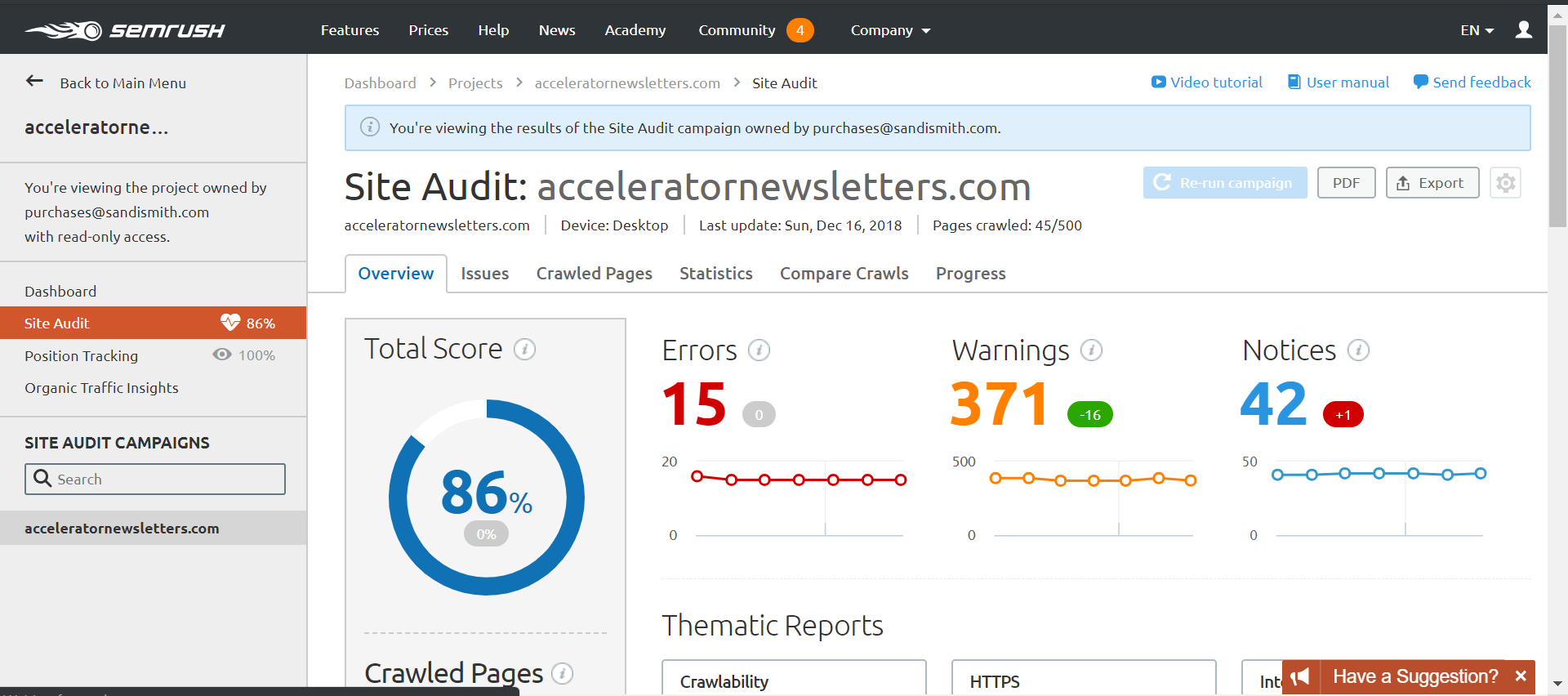Go to Projects breadcrumb
1568x696 pixels.
tap(475, 83)
